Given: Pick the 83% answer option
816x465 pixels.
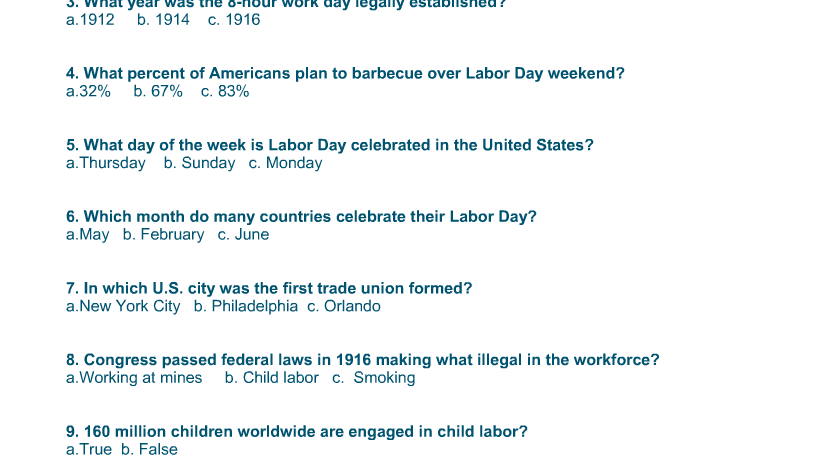Looking at the screenshot, I should tap(225, 91).
